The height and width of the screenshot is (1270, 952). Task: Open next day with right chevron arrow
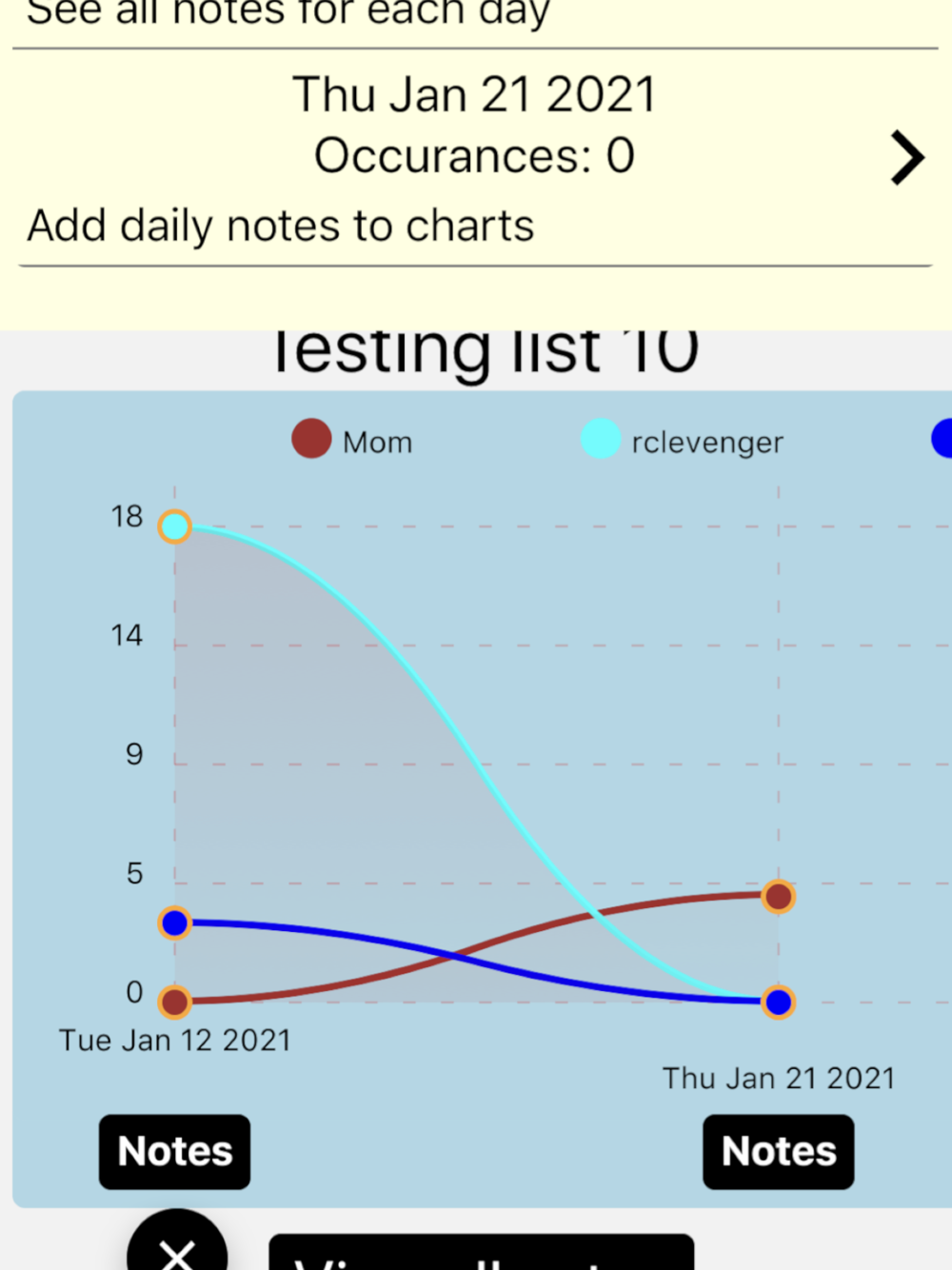907,158
